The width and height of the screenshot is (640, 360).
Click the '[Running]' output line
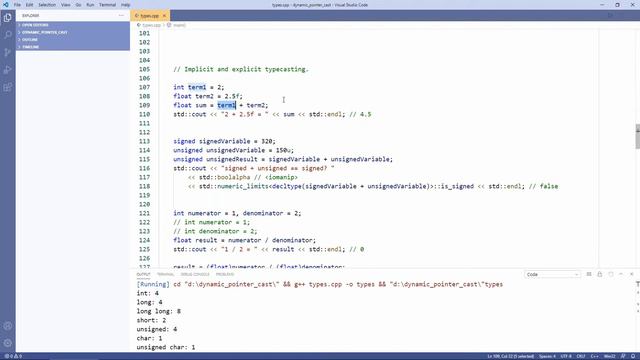point(320,284)
